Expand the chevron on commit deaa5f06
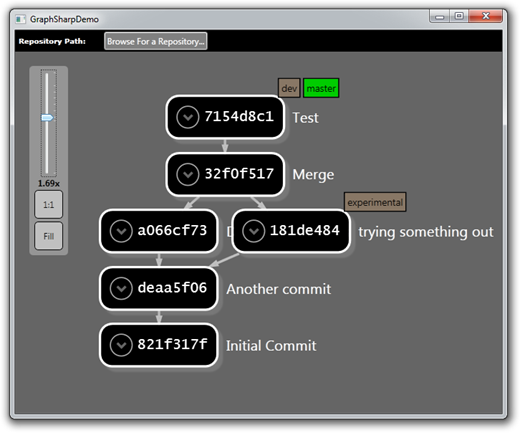Image resolution: width=520 pixels, height=433 pixels. click(x=121, y=288)
